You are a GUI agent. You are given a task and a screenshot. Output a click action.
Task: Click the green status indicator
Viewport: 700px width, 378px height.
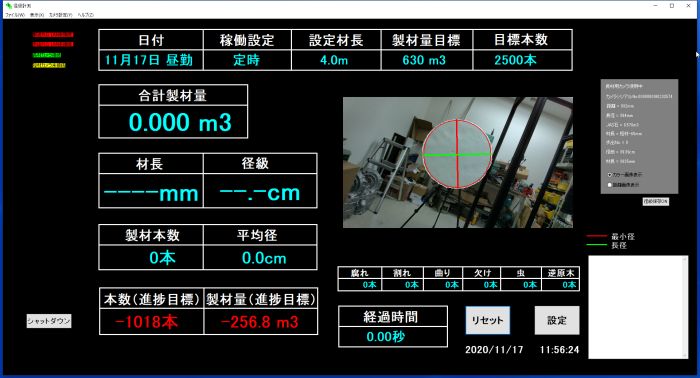[x=47, y=55]
